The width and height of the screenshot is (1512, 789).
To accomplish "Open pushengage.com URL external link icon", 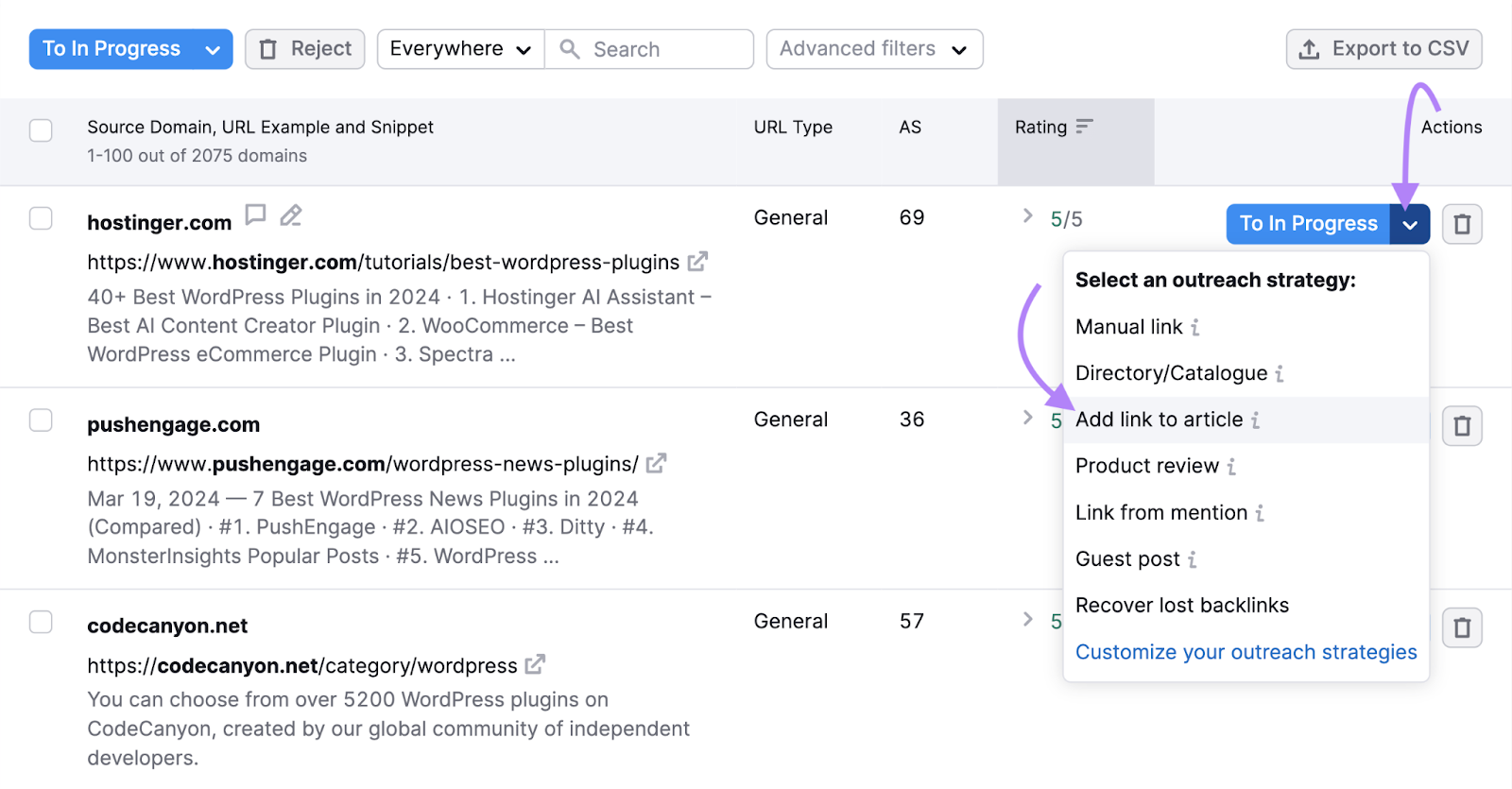I will coord(656,464).
